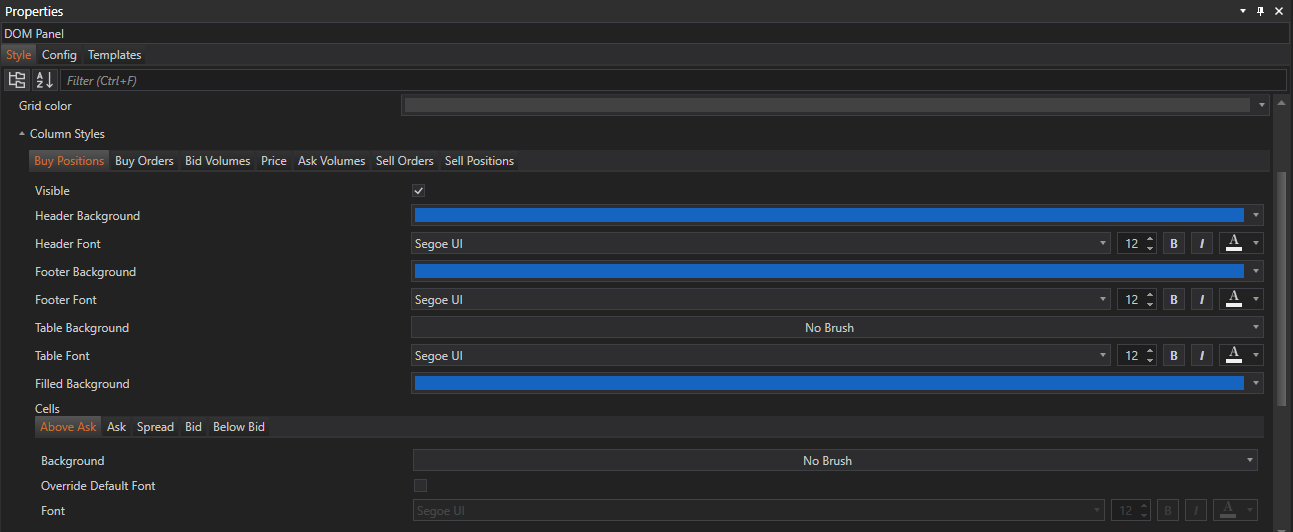This screenshot has width=1293, height=532.
Task: Uncheck the Visible checkbox
Action: point(419,191)
